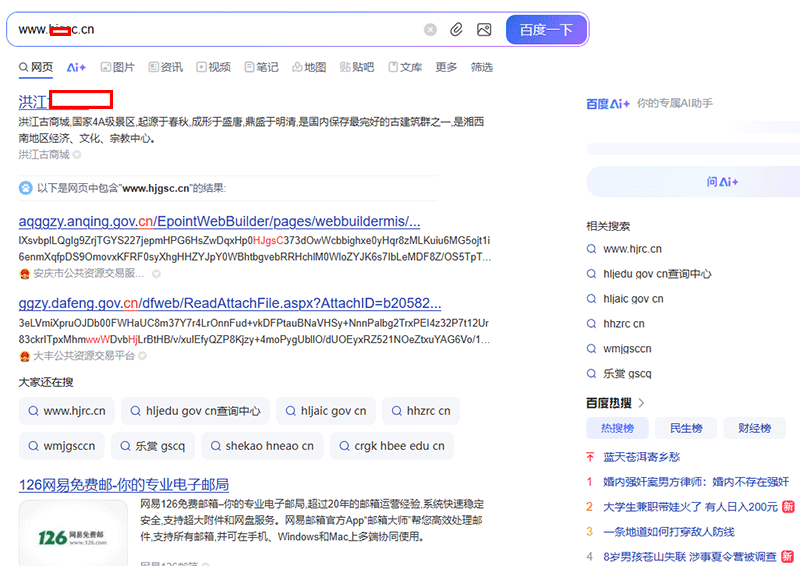Click the clear search text icon
Screen dimensions: 800x566
pos(430,30)
